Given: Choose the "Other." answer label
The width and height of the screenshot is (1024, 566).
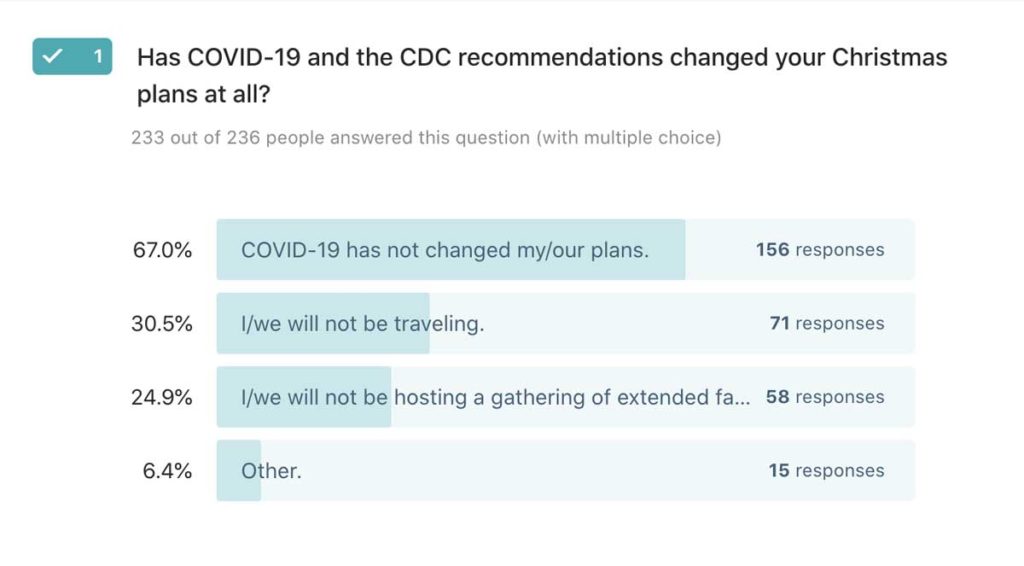Looking at the screenshot, I should coord(271,470).
